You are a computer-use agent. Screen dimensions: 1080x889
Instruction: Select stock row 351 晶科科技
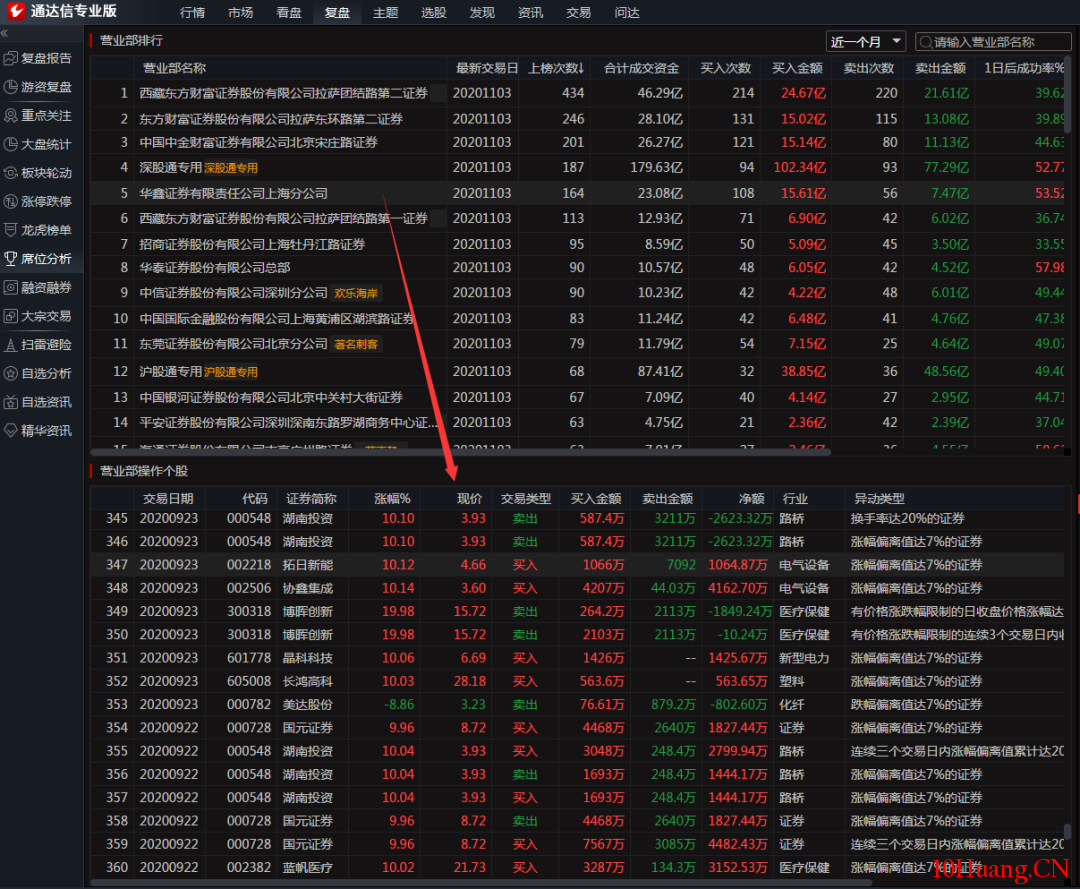[577, 658]
